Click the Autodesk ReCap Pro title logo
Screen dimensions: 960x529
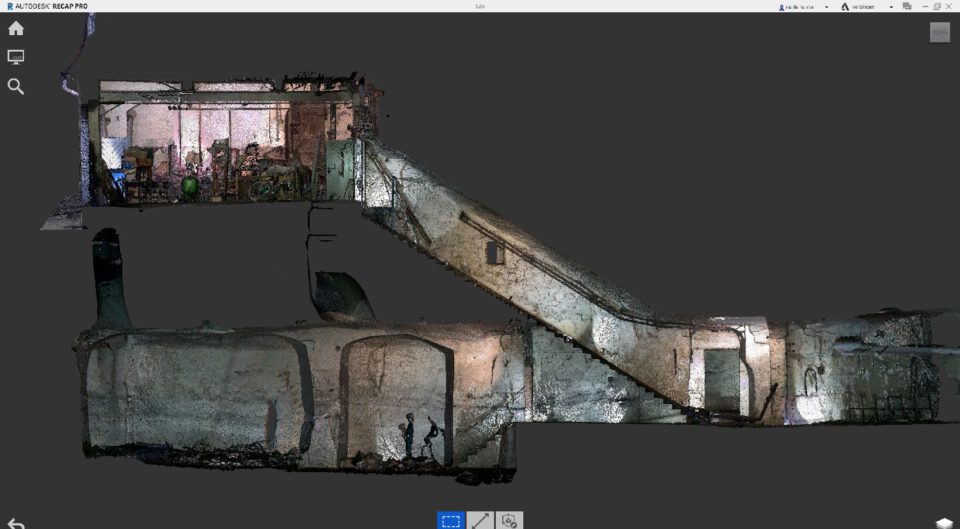click(x=47, y=6)
